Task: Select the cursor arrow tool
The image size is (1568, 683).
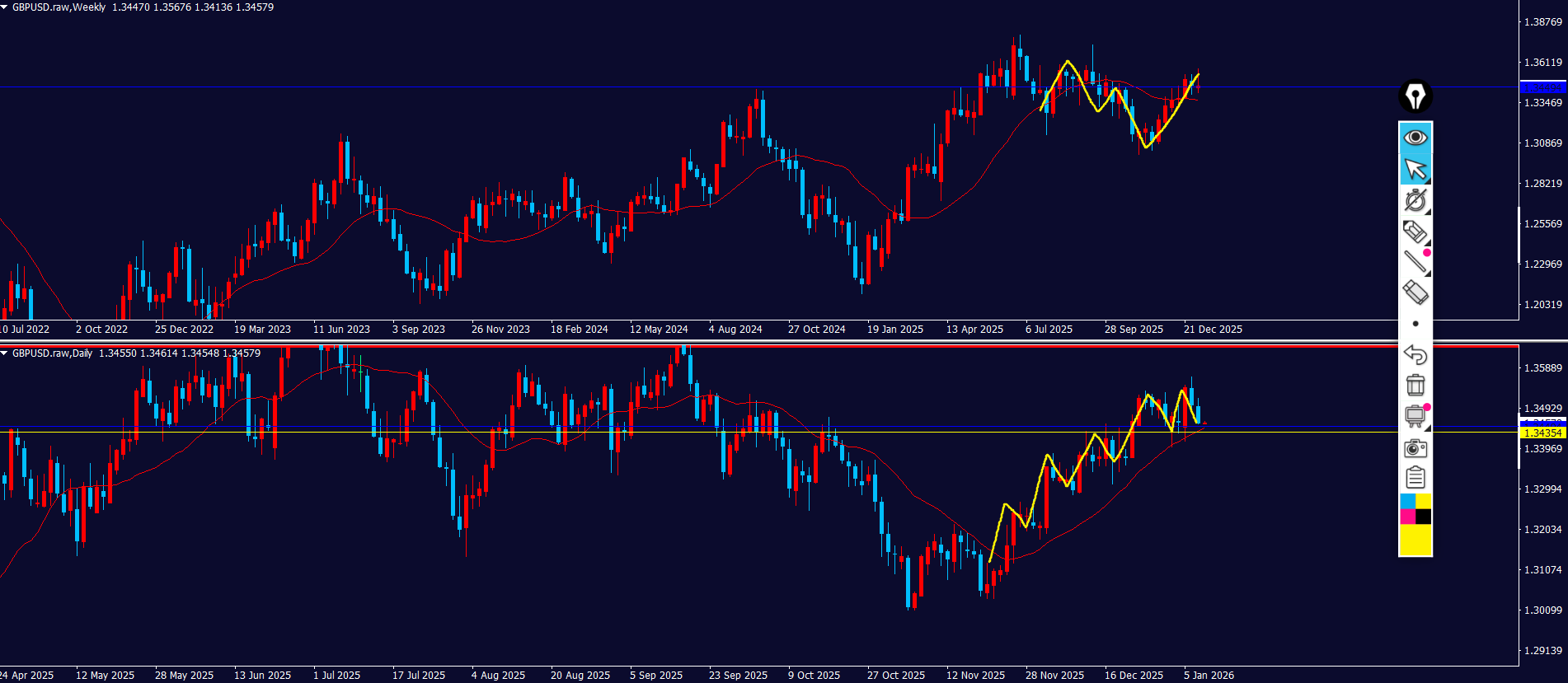Action: 1415,169
